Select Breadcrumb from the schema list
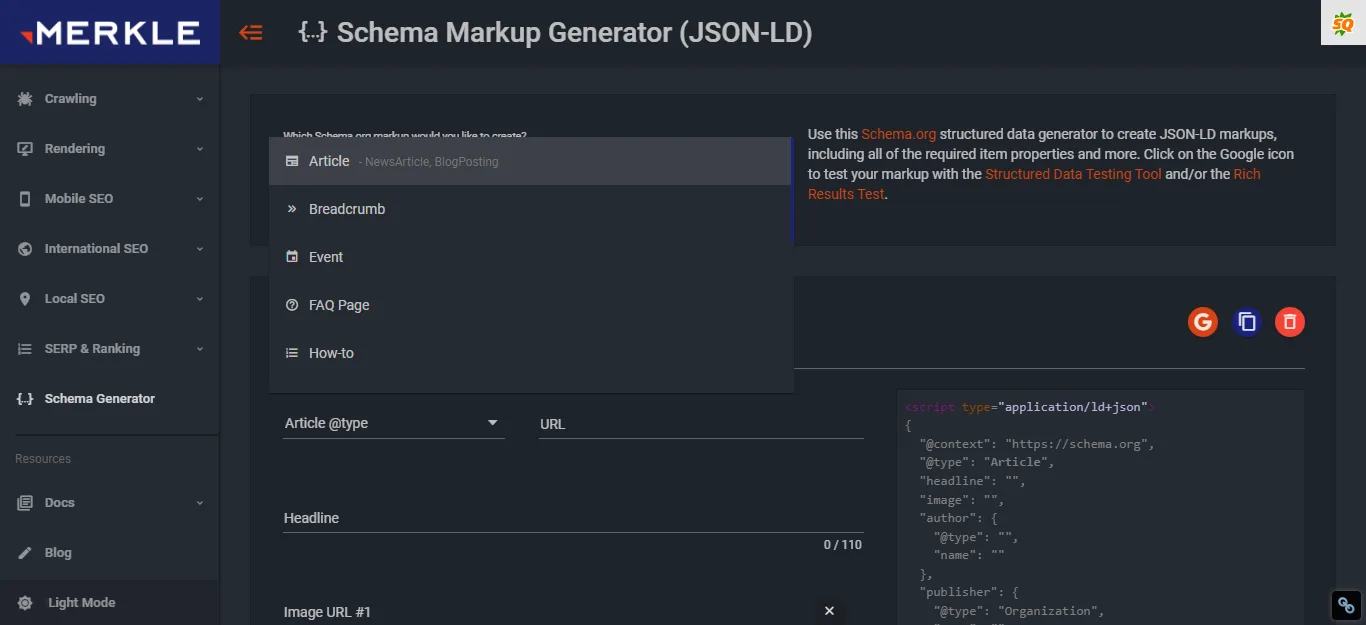 [347, 208]
